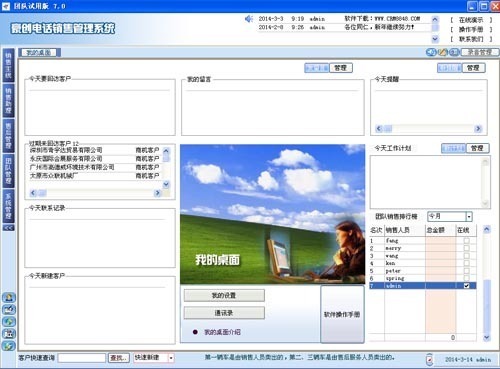Image resolution: width=500 pixels, height=369 pixels.
Task: Select the admin row in sales ranking
Action: pyautogui.click(x=423, y=286)
